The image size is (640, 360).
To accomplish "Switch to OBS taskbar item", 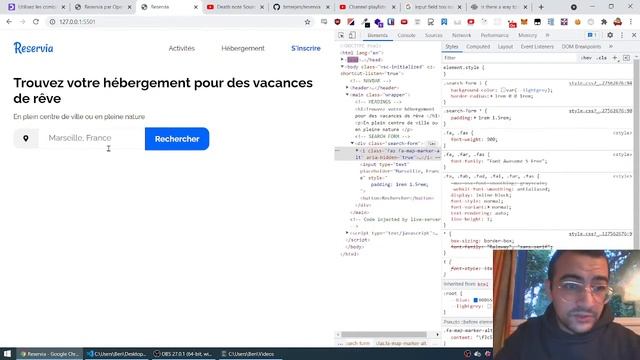I will 183,354.
